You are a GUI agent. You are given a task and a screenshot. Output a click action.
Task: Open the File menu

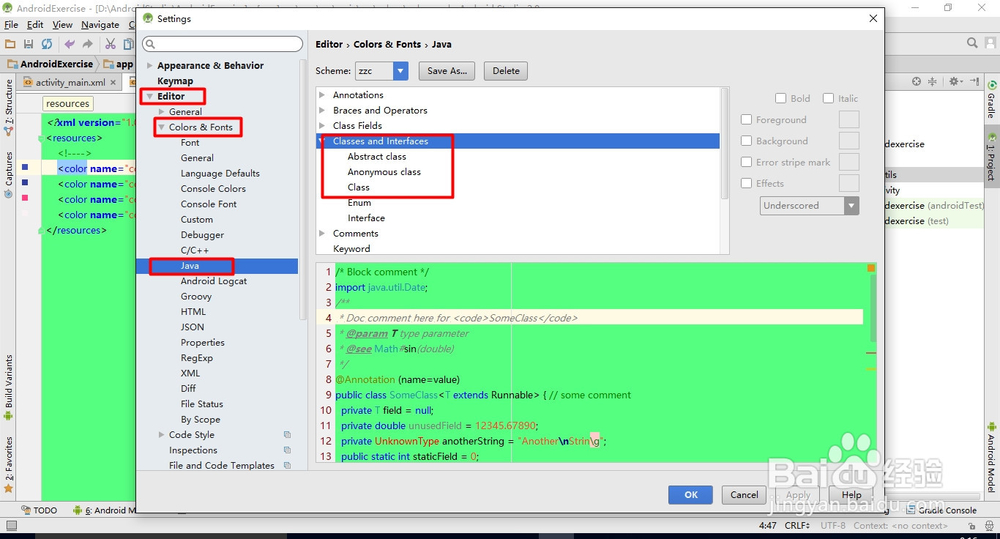point(11,25)
